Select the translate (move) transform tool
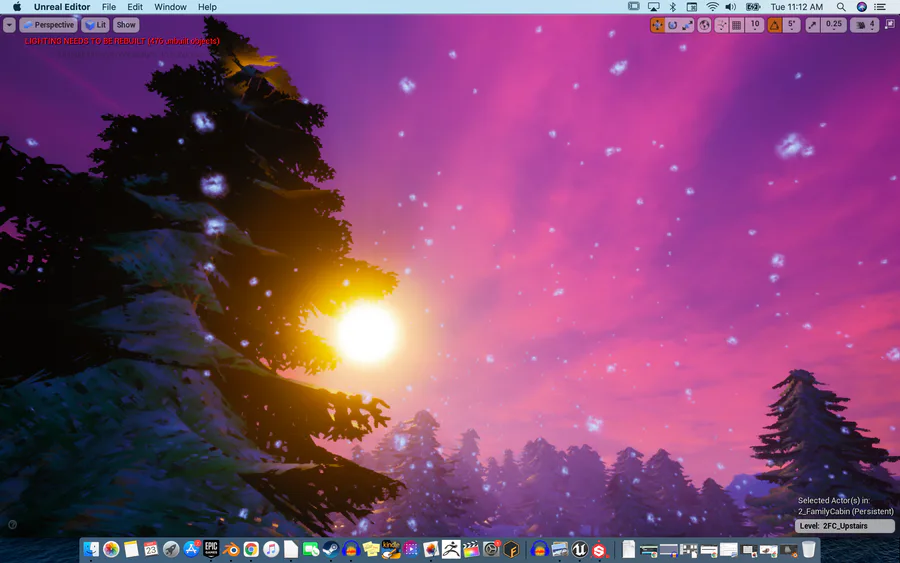Screen dimensions: 900x563 pyautogui.click(x=657, y=25)
